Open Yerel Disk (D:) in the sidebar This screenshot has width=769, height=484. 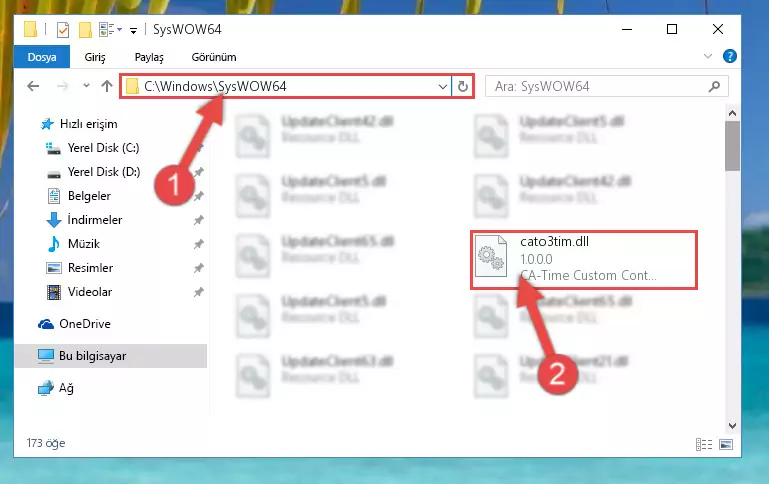tap(104, 172)
